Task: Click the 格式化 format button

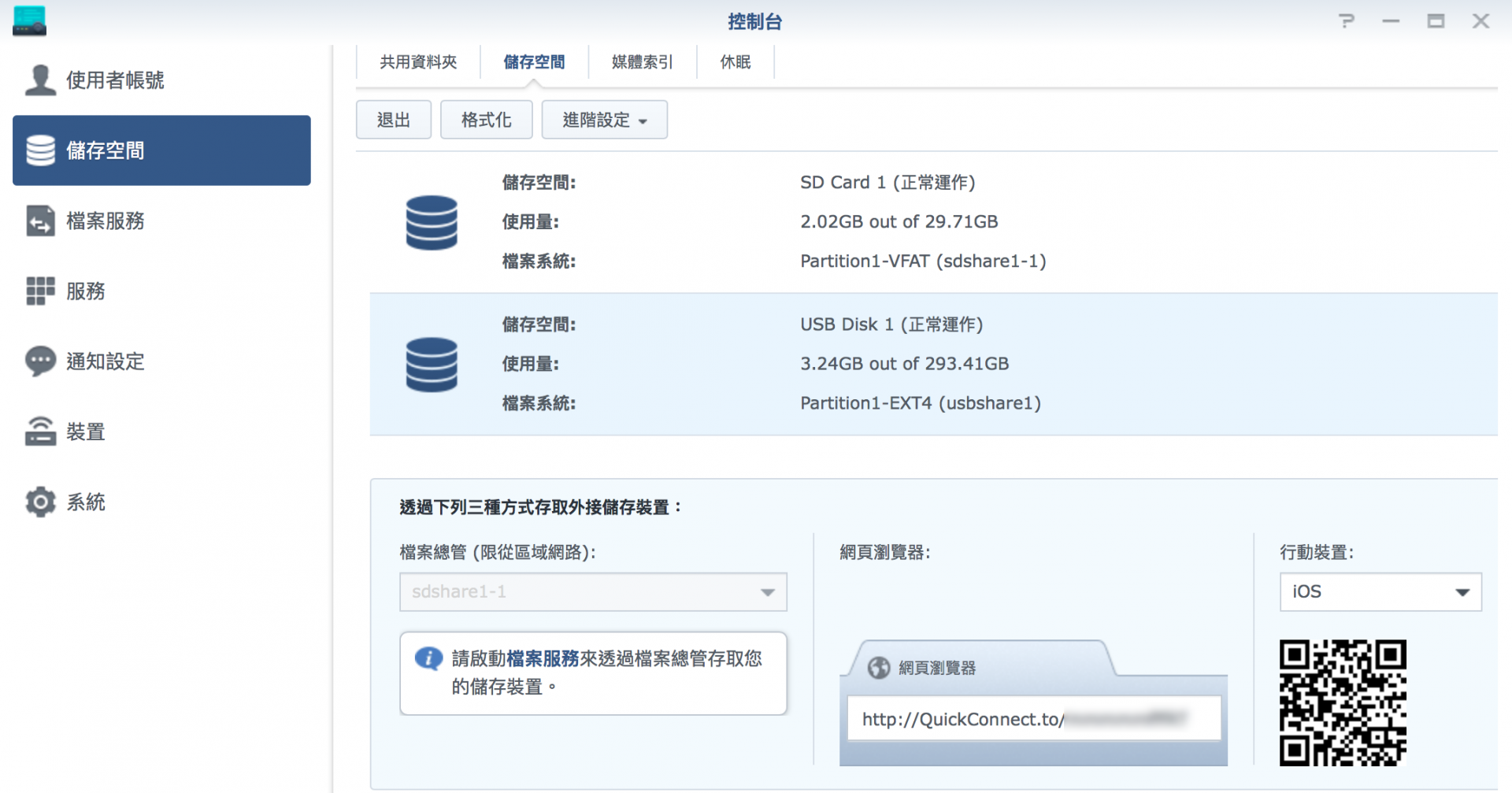Action: pyautogui.click(x=486, y=120)
